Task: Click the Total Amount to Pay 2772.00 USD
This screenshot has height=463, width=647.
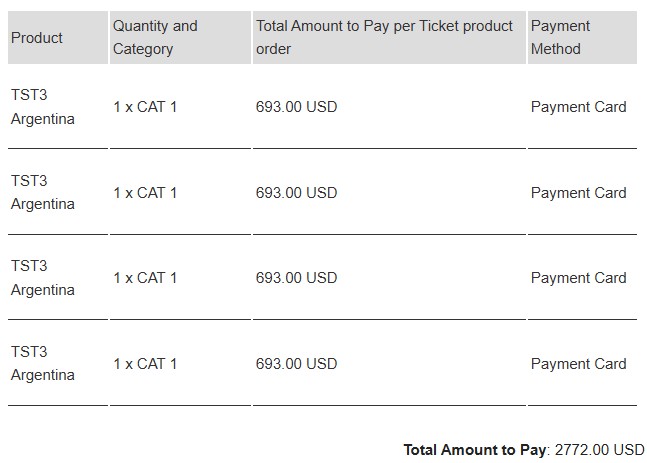Action: click(x=524, y=449)
